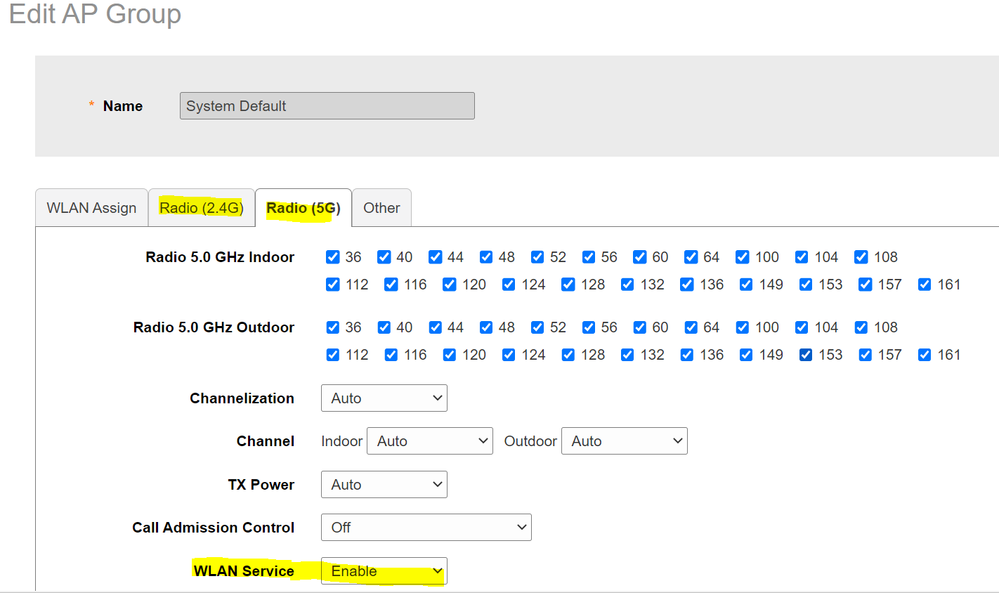Select the Radio (5G) tab

(x=303, y=208)
